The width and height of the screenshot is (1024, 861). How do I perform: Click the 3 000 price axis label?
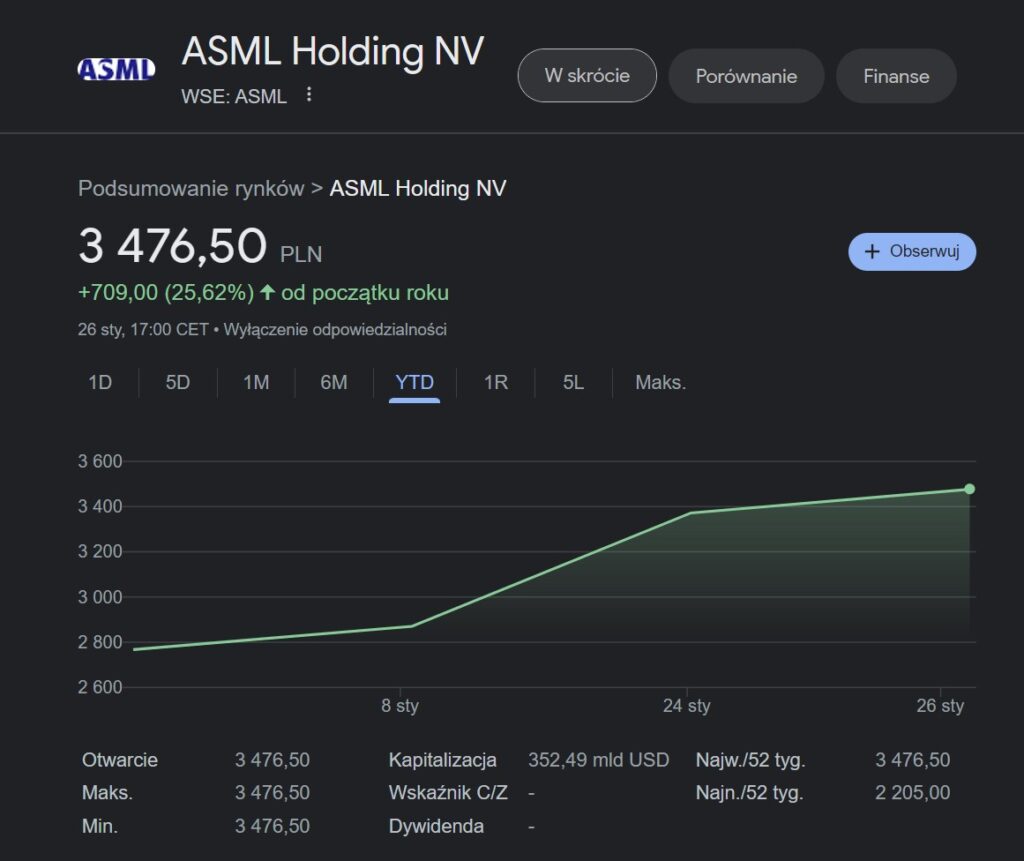tap(100, 597)
